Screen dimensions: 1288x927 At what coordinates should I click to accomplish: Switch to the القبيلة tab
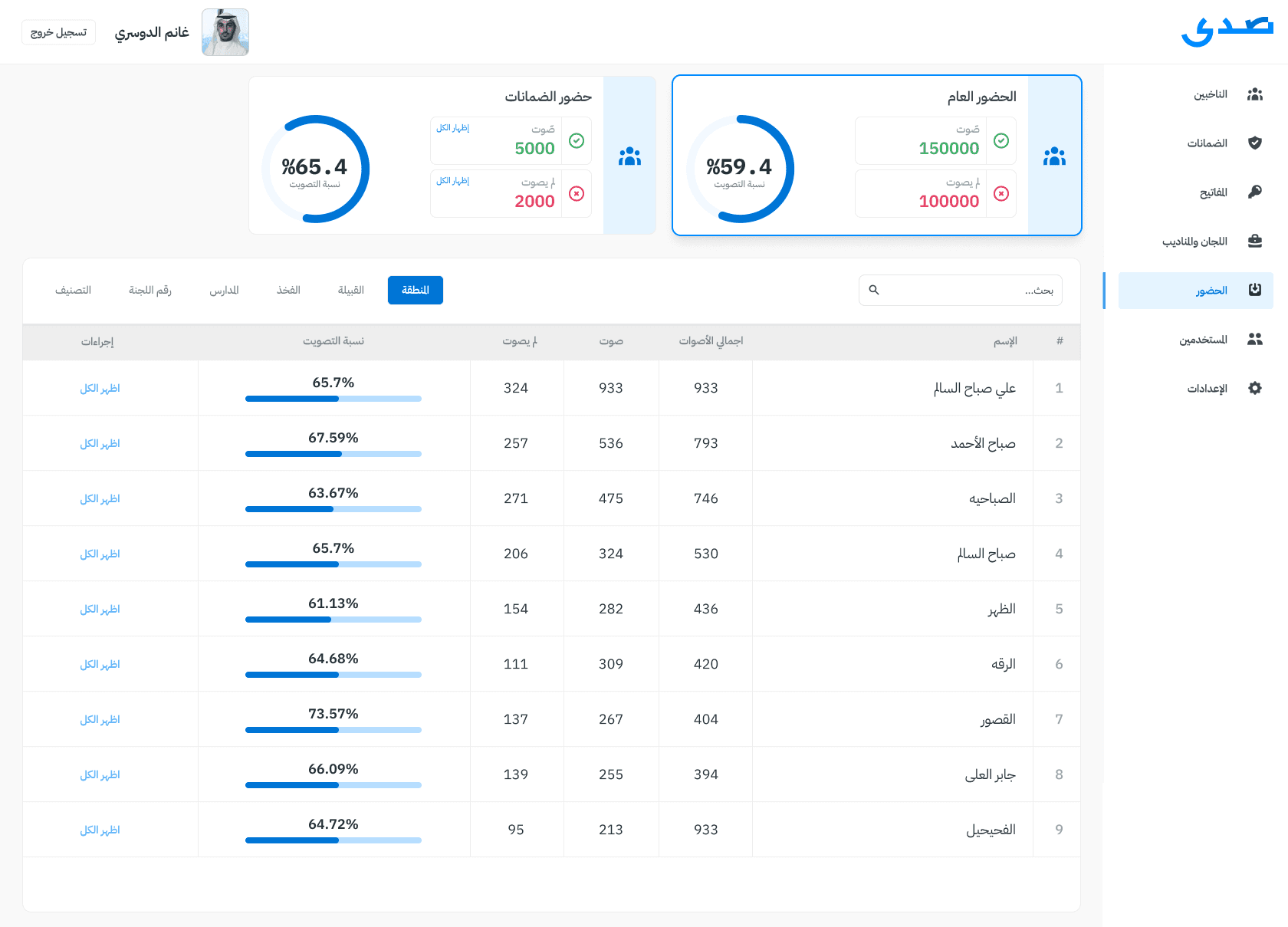tap(350, 290)
